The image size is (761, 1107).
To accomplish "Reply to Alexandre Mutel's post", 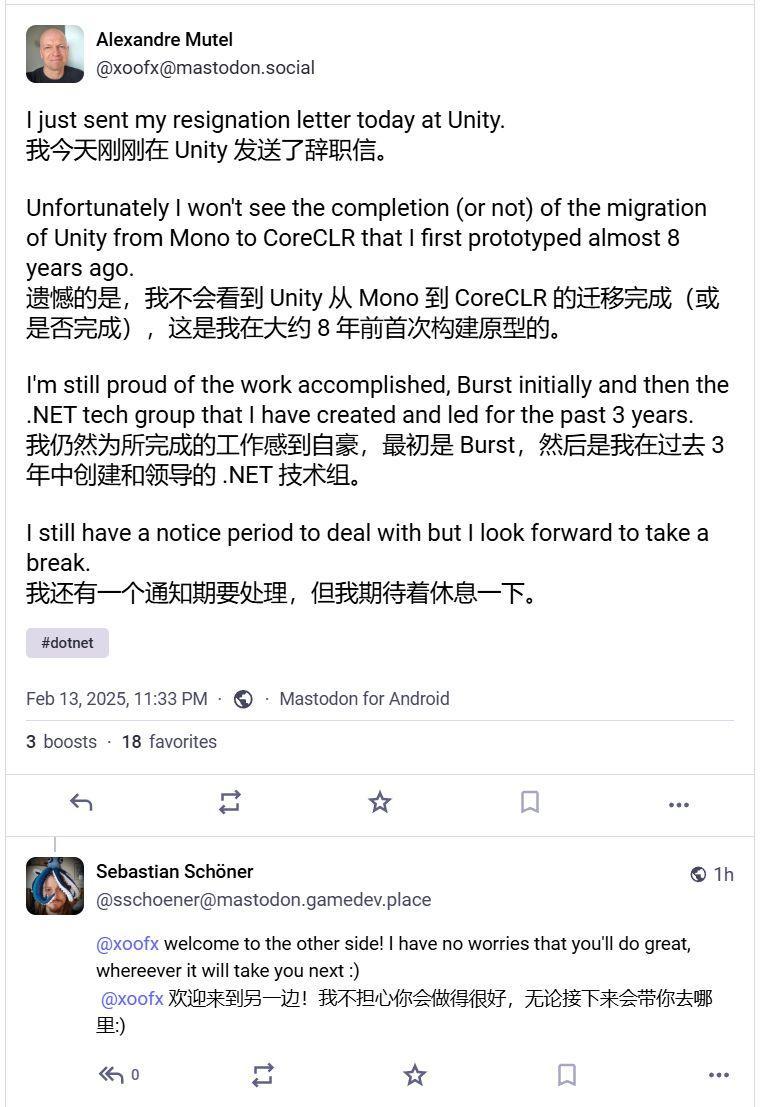I will (81, 803).
